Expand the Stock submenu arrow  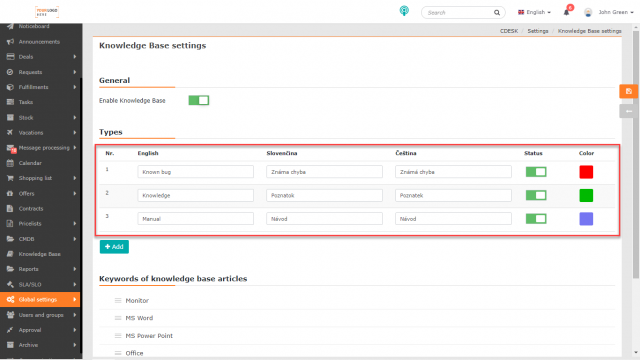tap(75, 118)
